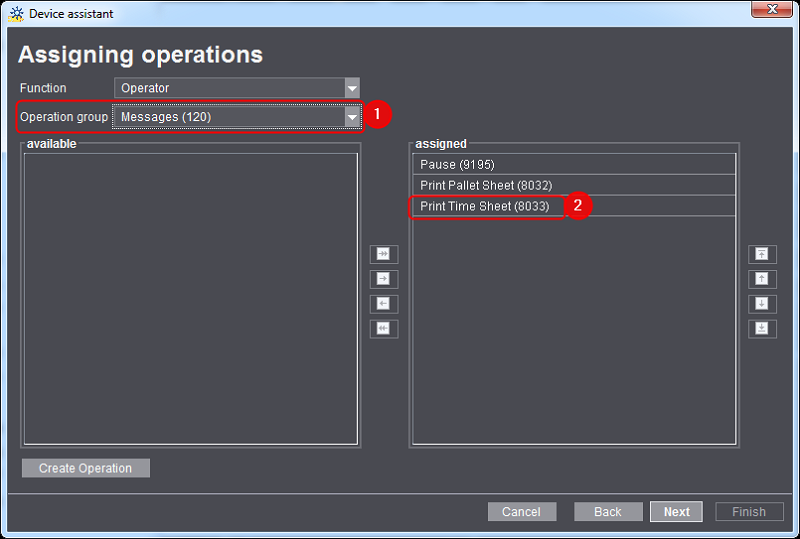Close the Device assistant window

coord(772,9)
